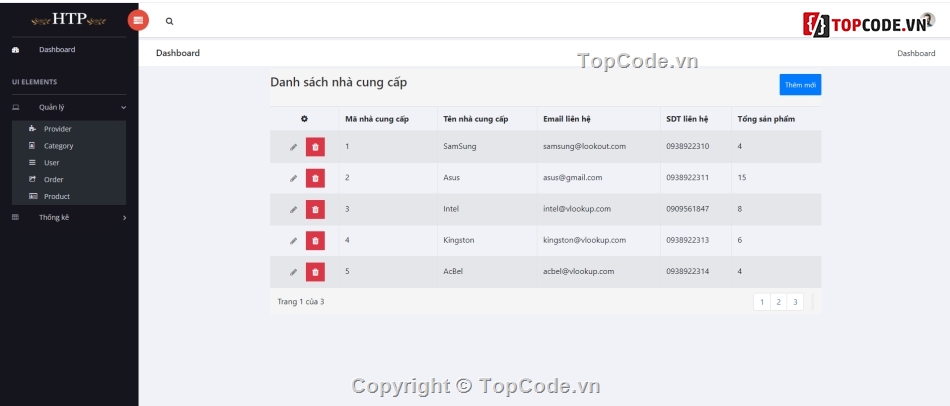The image size is (950, 406).
Task: Delete the Kingston provider row
Action: (x=315, y=241)
